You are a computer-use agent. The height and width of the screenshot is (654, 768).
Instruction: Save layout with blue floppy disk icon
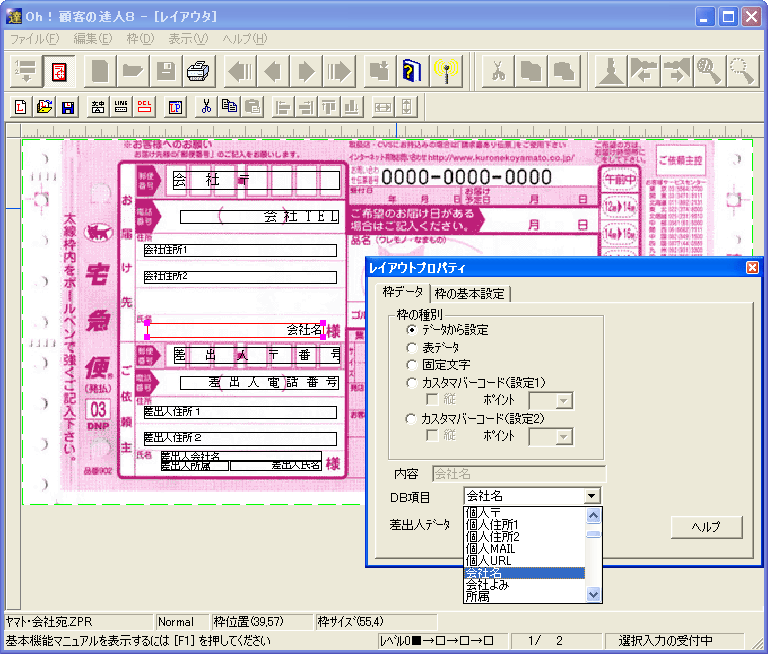tap(68, 106)
